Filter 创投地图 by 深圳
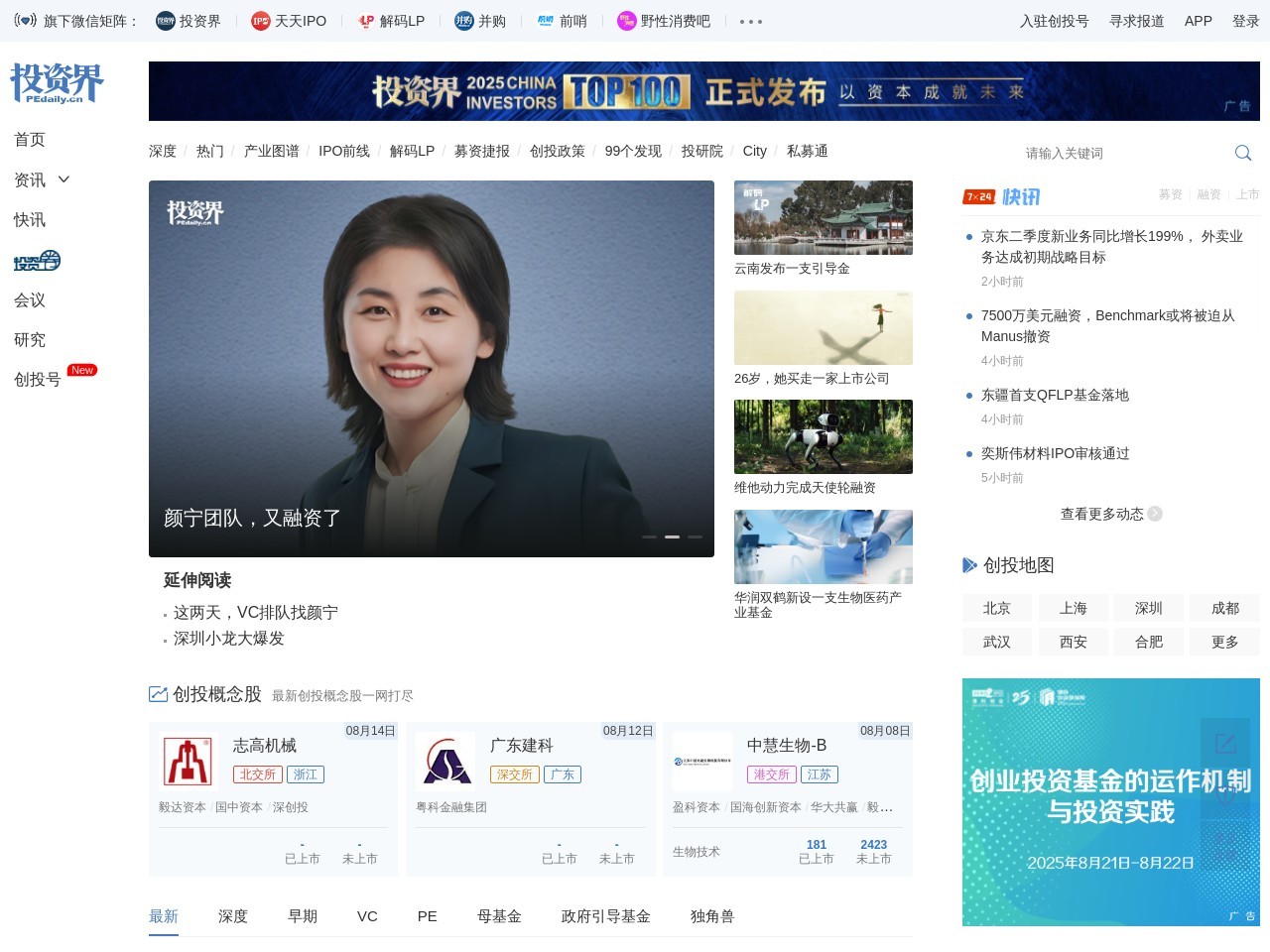This screenshot has height=952, width=1270. coord(1149,608)
